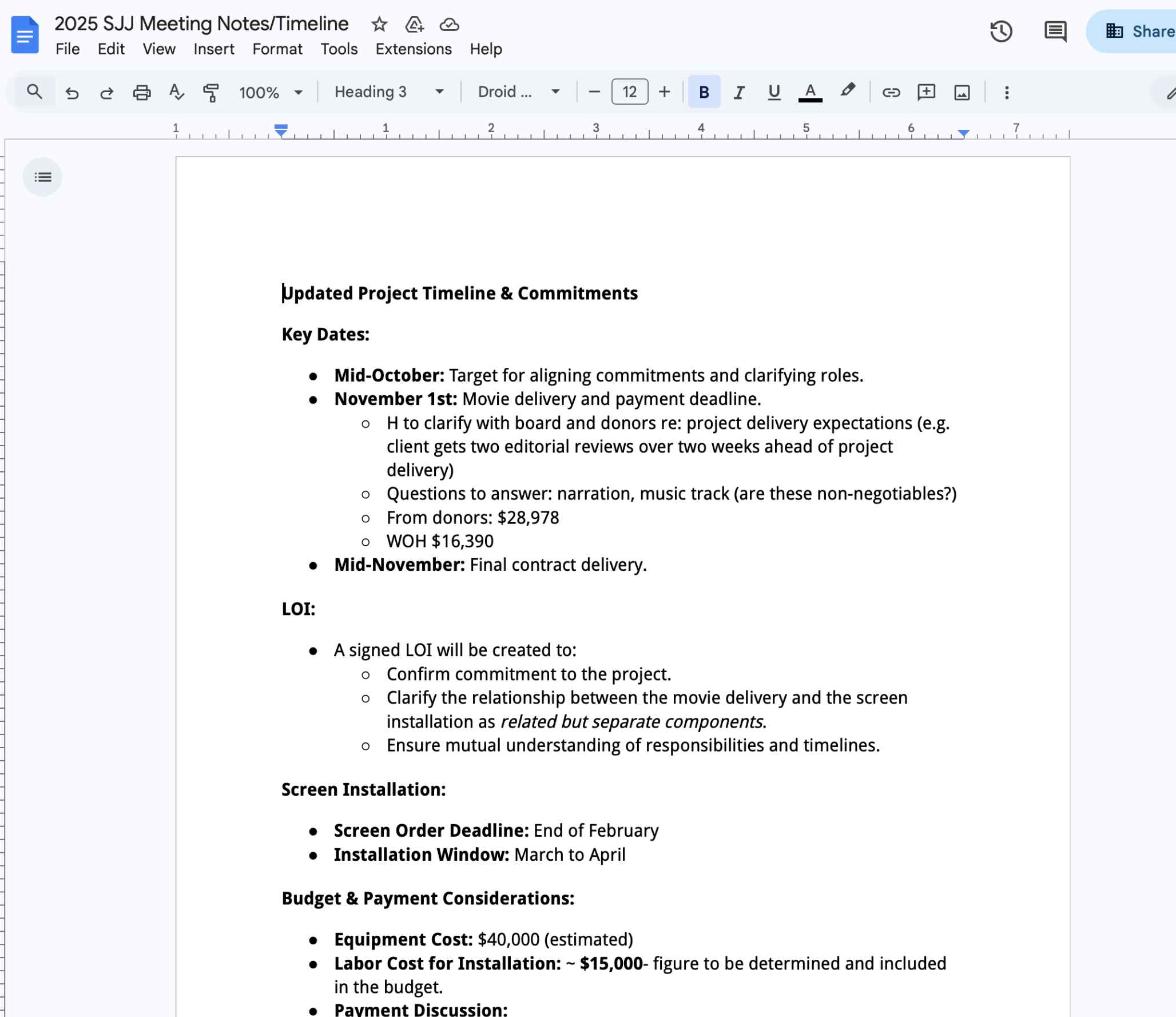1176x1017 pixels.
Task: Click the print icon
Action: (x=141, y=92)
